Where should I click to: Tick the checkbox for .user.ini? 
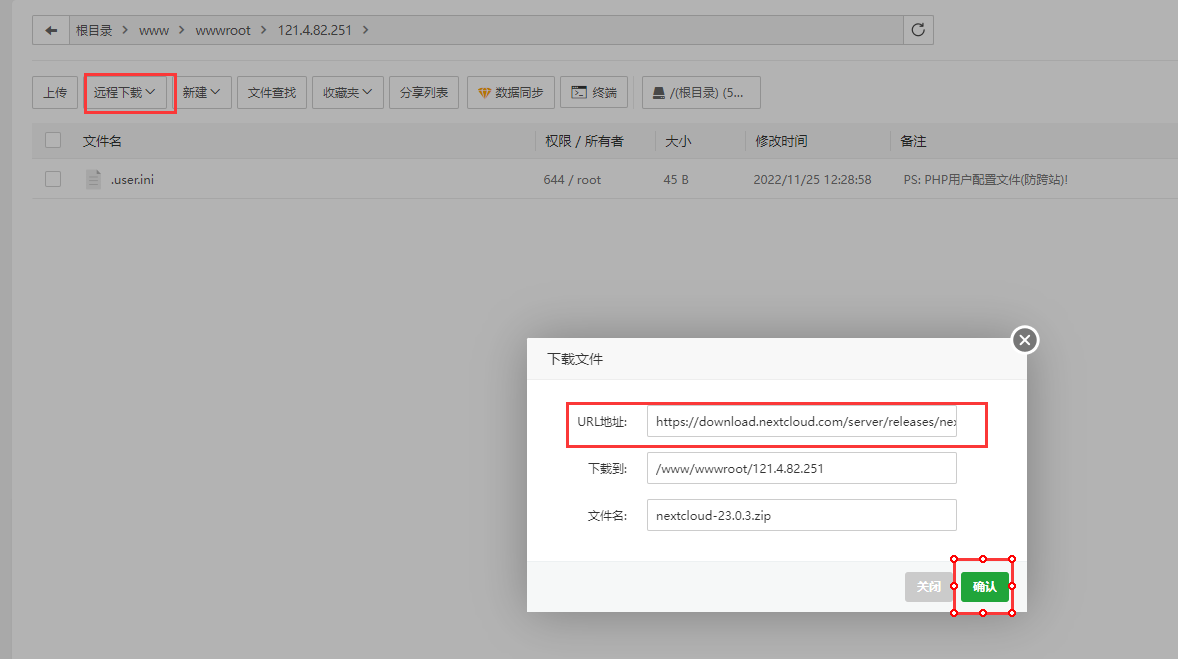click(x=53, y=179)
